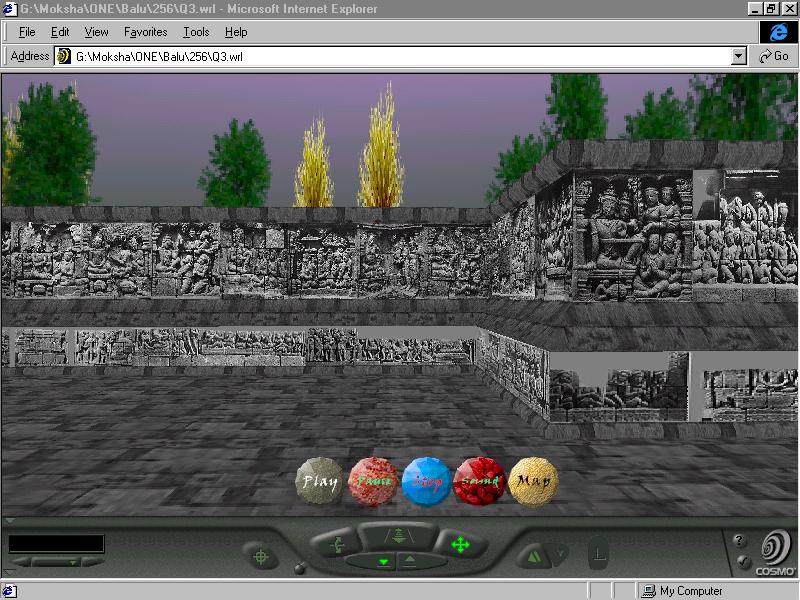Open the Favorites menu
This screenshot has height=600, width=800.
pyautogui.click(x=145, y=32)
